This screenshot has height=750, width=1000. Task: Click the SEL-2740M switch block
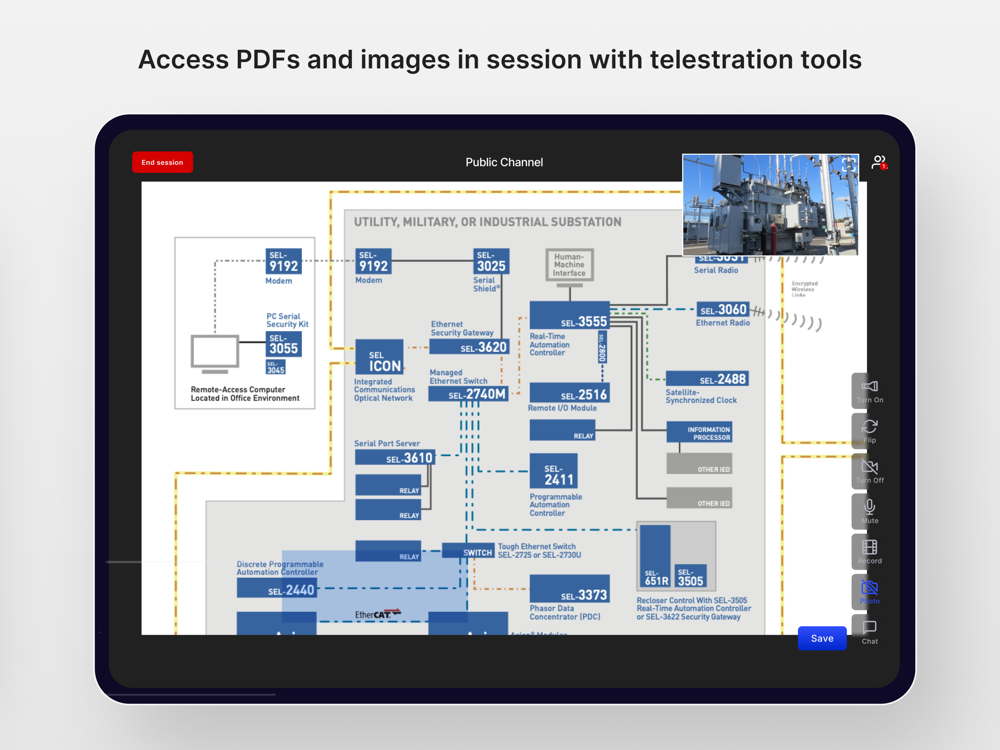point(469,394)
